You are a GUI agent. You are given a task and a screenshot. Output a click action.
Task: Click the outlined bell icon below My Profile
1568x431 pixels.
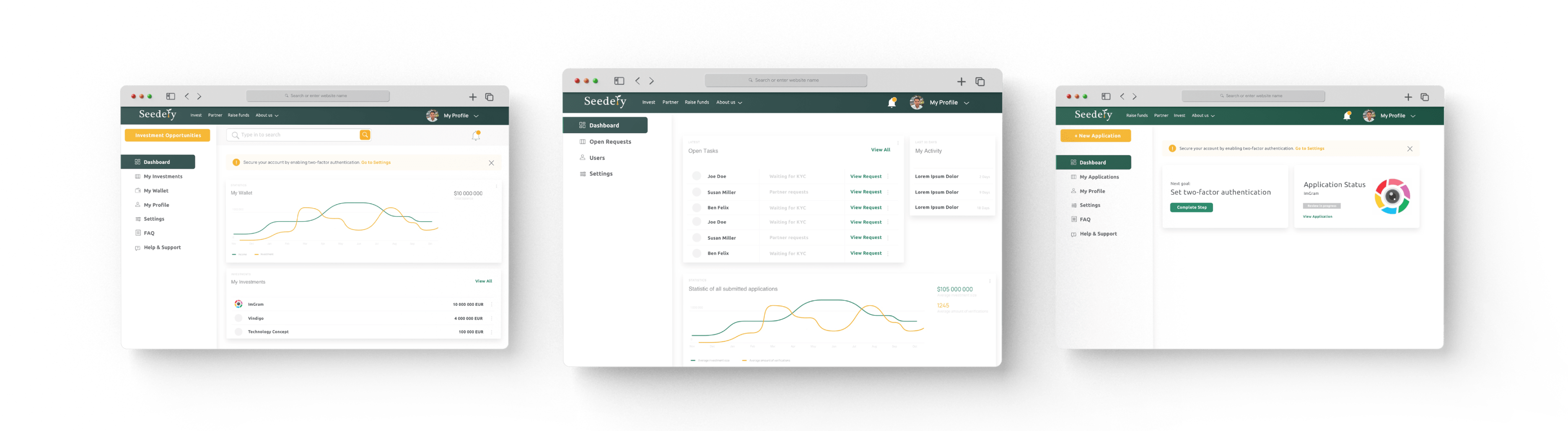point(476,136)
